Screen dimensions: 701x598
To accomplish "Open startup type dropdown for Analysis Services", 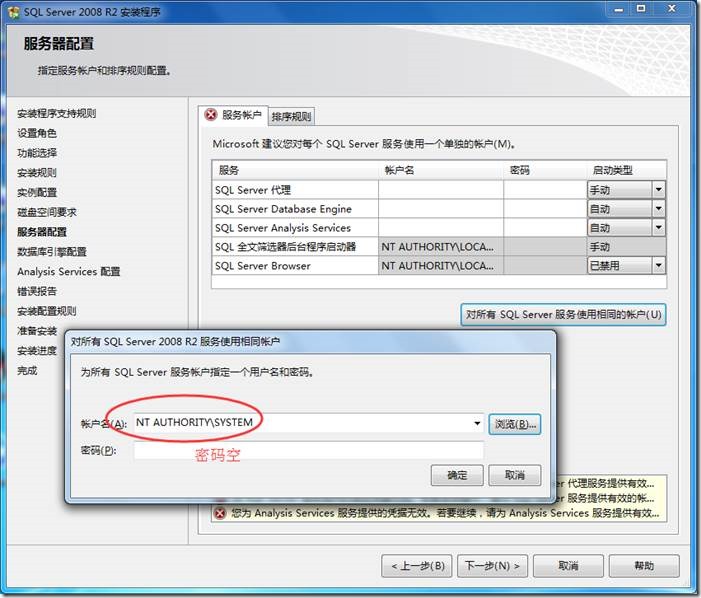I will coord(659,228).
